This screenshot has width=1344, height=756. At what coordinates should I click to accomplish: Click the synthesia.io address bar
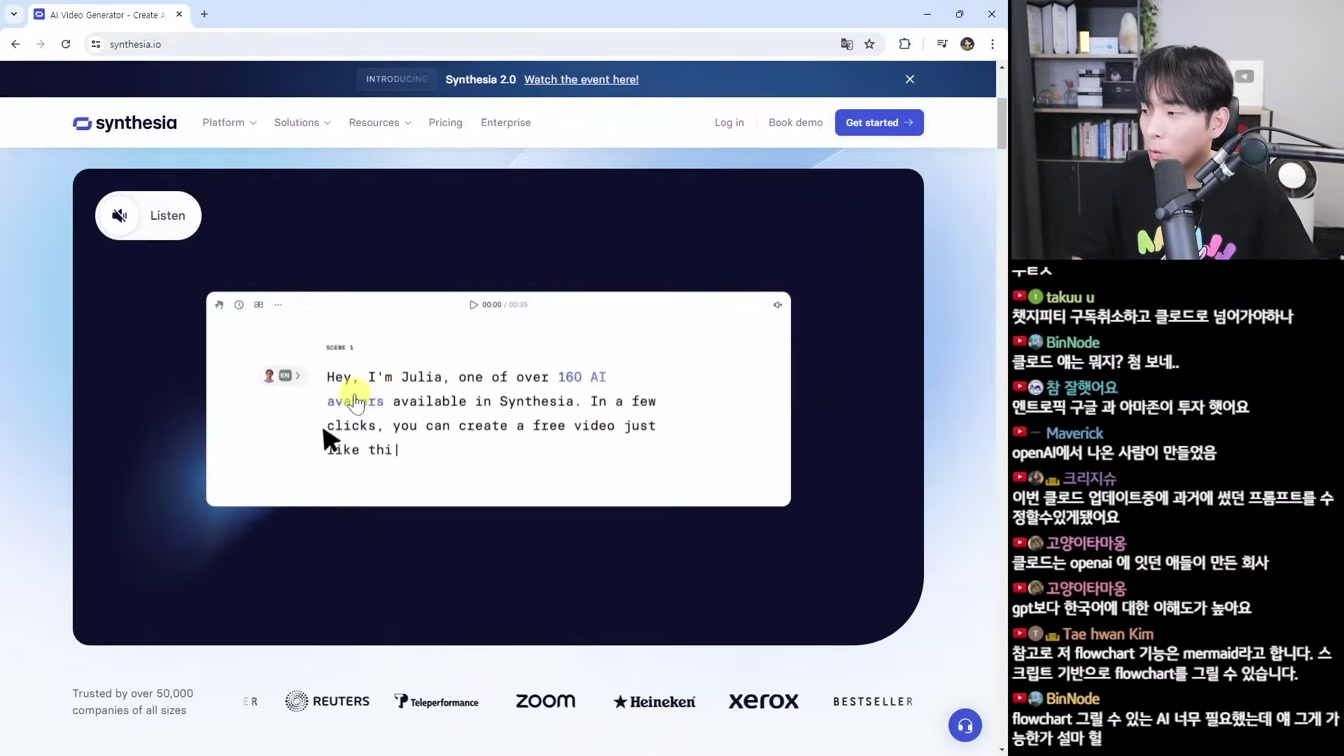(470, 44)
